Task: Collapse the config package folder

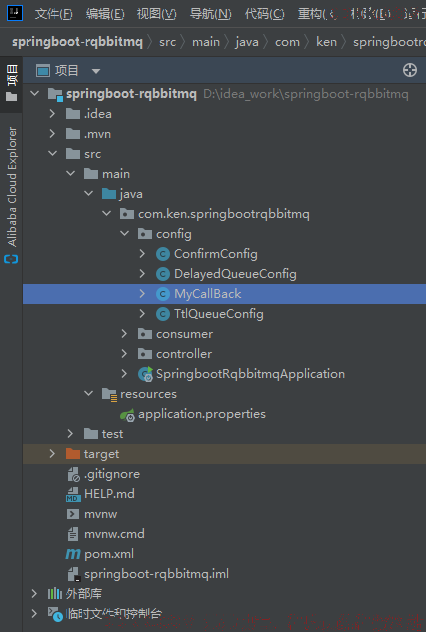Action: (x=125, y=233)
